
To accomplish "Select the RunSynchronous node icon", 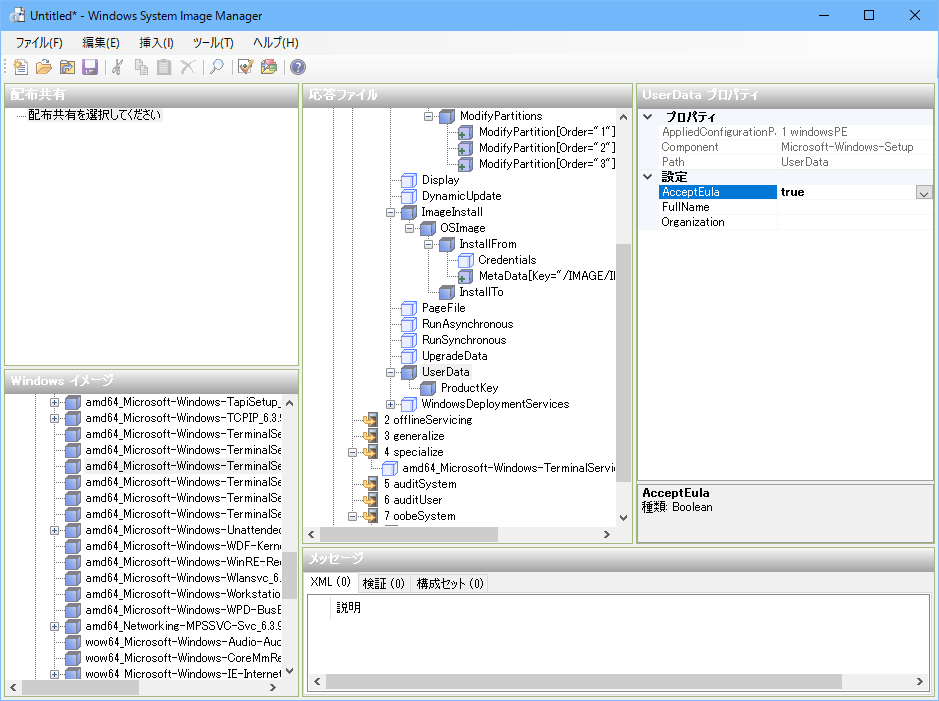I will click(x=409, y=340).
